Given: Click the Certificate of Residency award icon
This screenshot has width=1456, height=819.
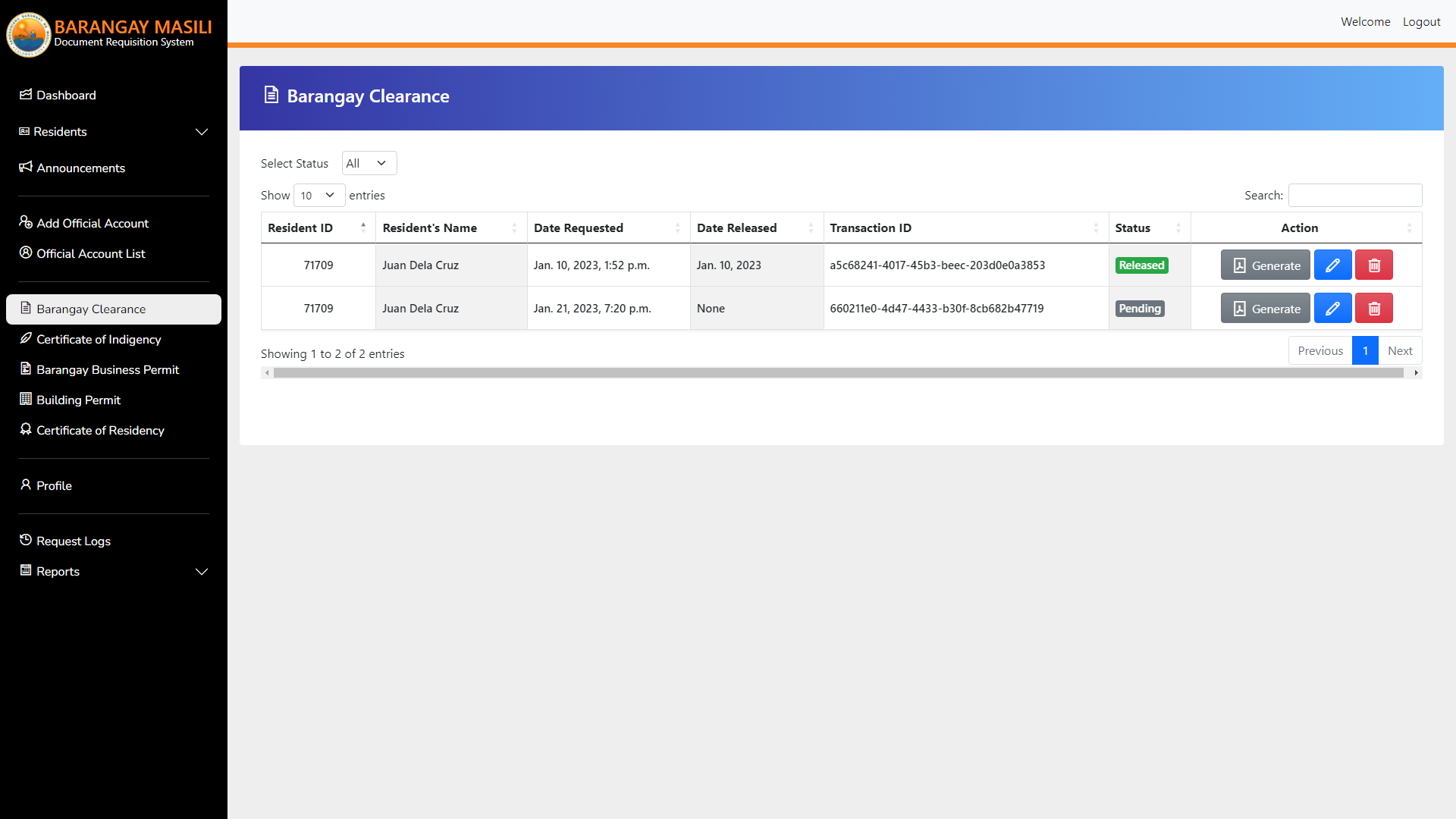Looking at the screenshot, I should pyautogui.click(x=25, y=430).
